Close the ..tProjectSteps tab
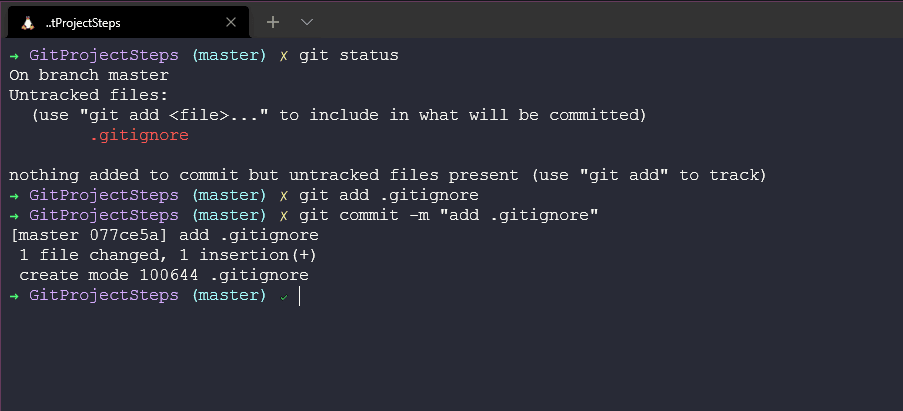The height and width of the screenshot is (411, 903). [231, 22]
